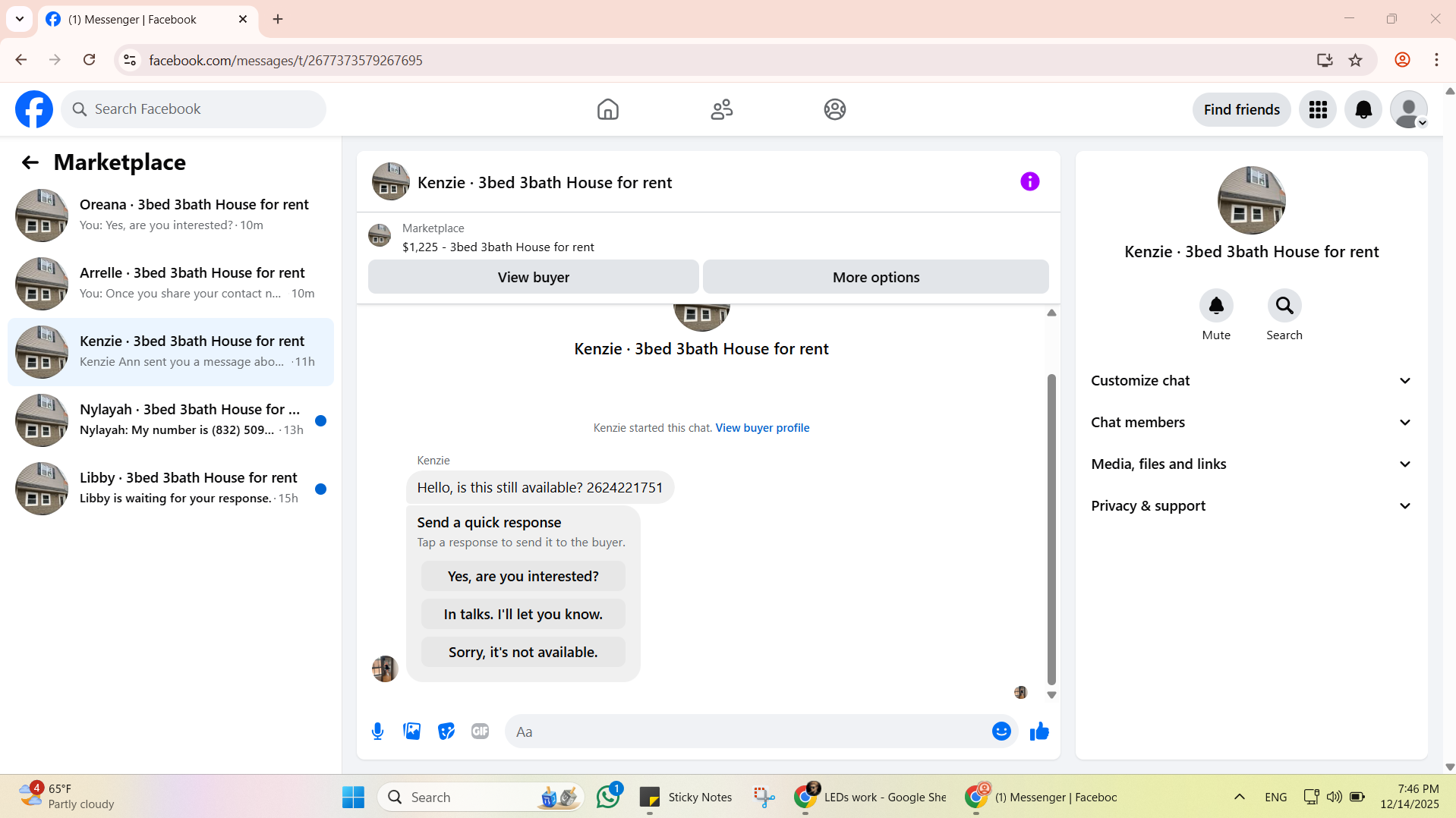Bookmark this page with star icon

coord(1355,60)
